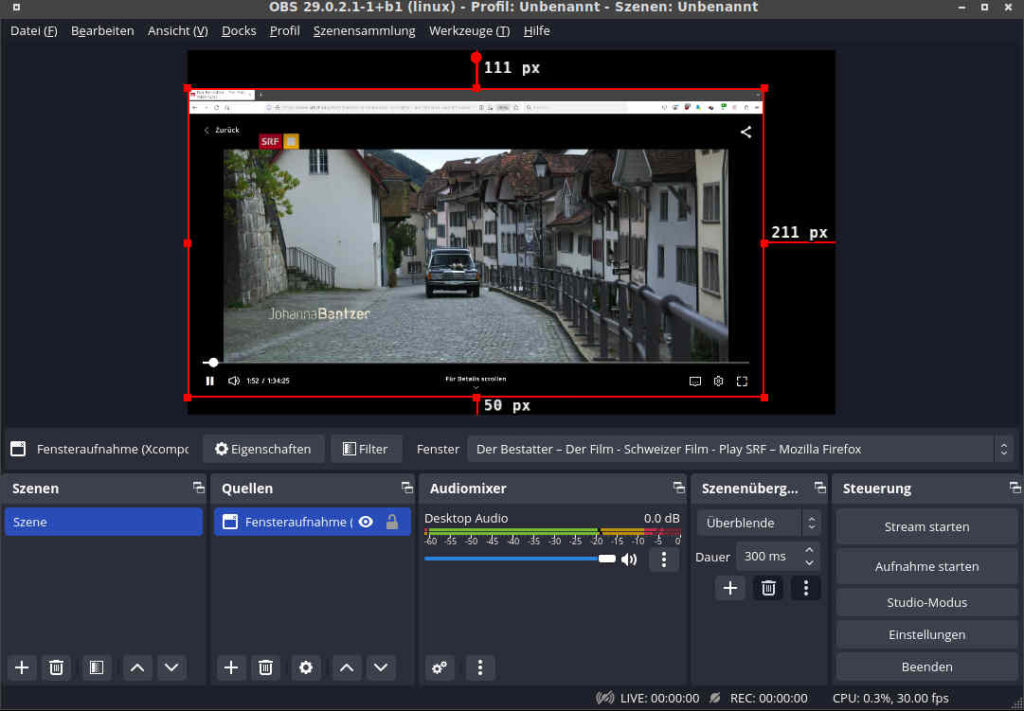Click fullscreen icon in preview player
Screen dimensions: 1024x711
point(742,381)
